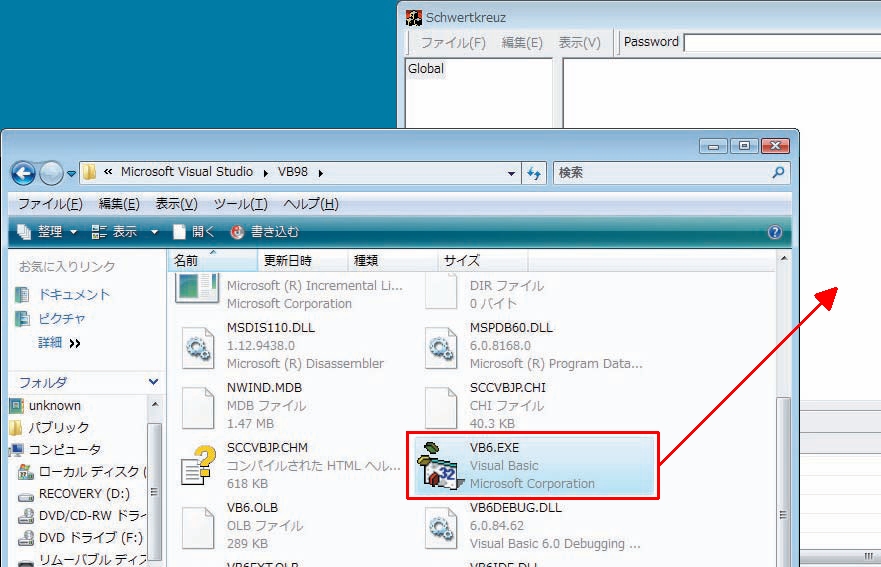Screen dimensions: 881x567
Task: Open the ツール(T) menu
Action: (x=240, y=204)
